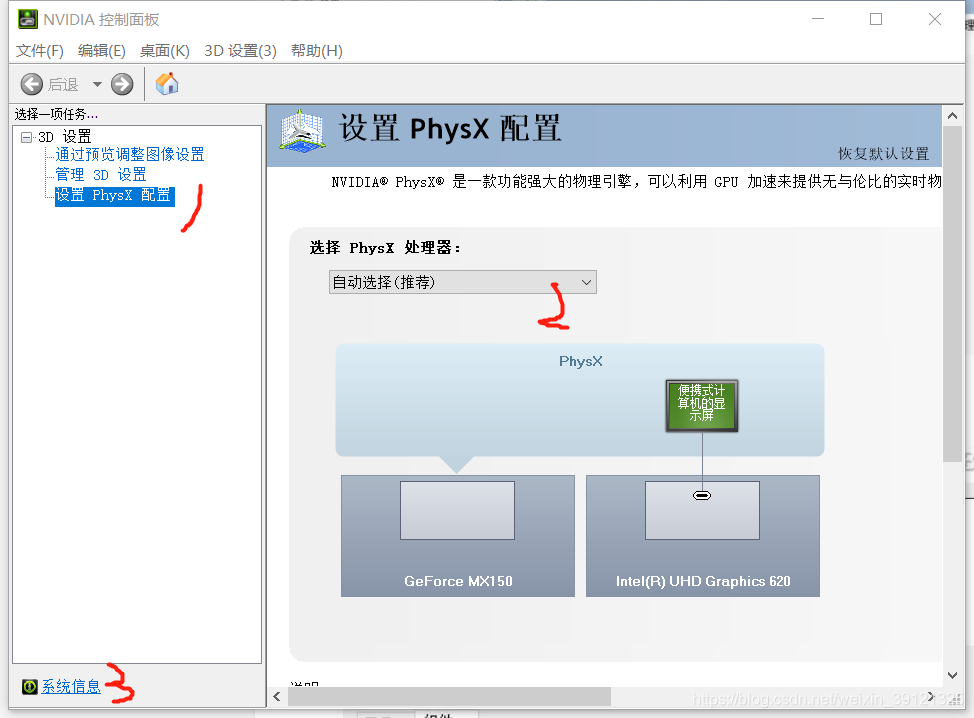The width and height of the screenshot is (974, 718).
Task: Select 通过预览调整图像设置 in the task tree
Action: pyautogui.click(x=130, y=154)
